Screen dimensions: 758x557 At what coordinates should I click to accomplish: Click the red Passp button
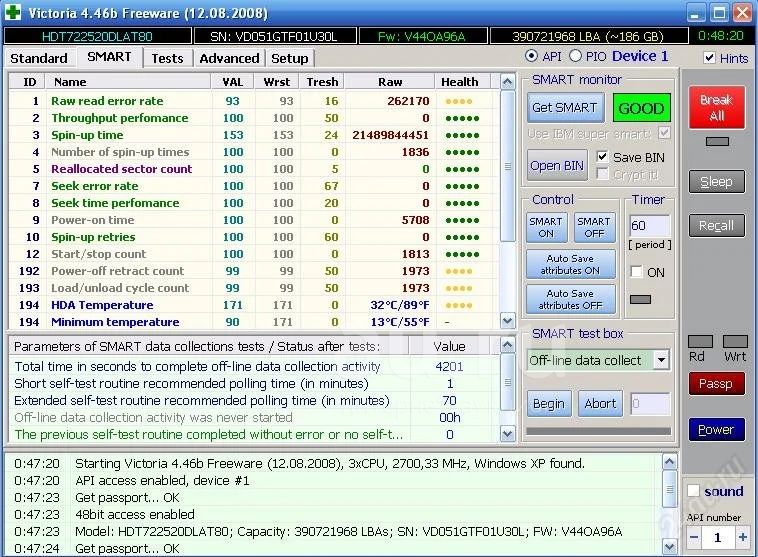coord(716,384)
